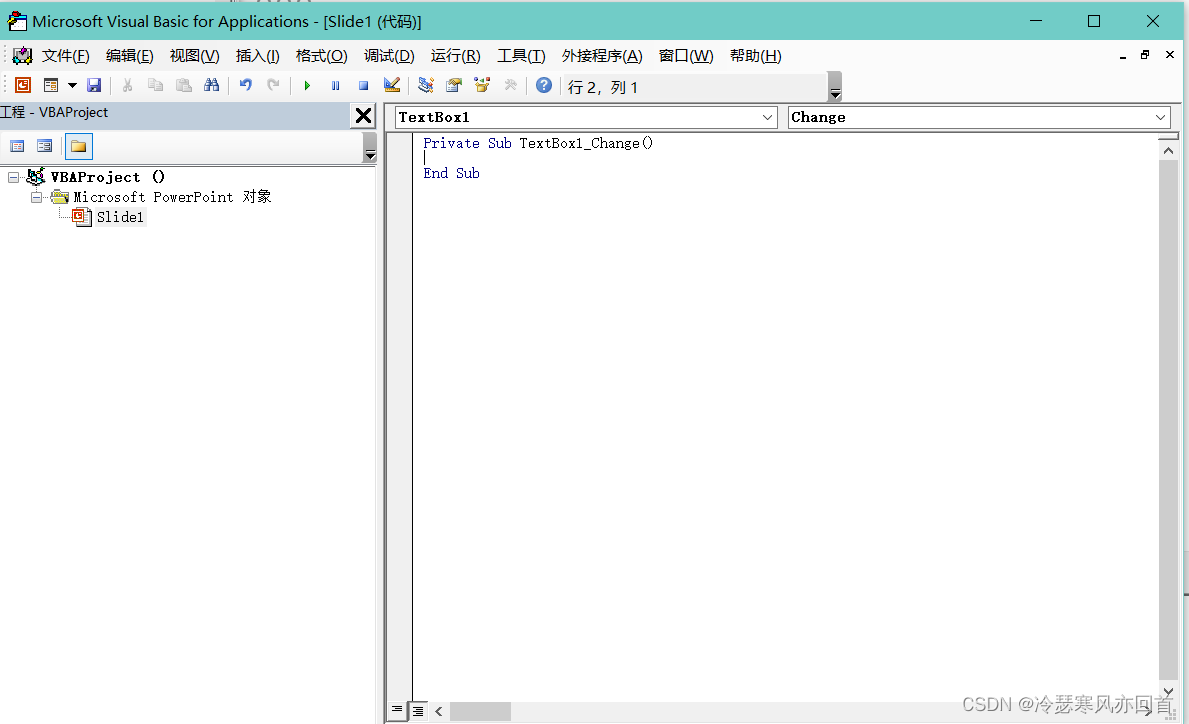Toggle Folders button in project panel
This screenshot has width=1189, height=724.
pos(78,146)
